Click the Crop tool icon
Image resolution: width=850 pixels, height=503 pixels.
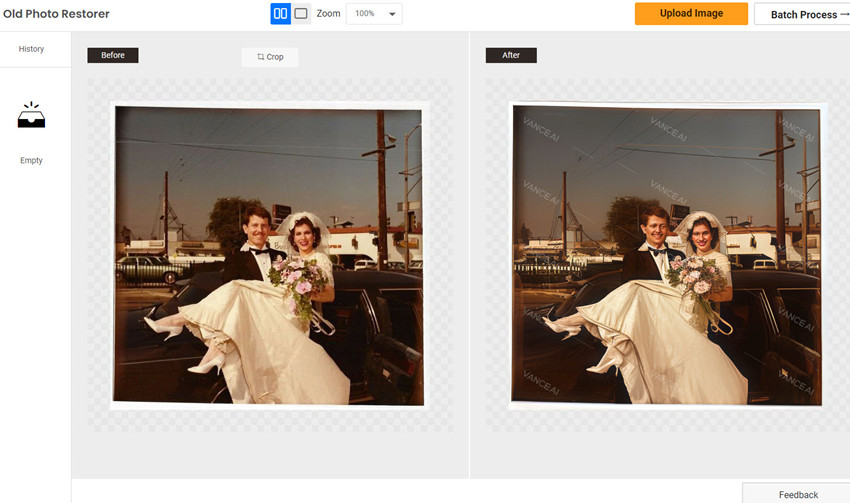point(261,57)
